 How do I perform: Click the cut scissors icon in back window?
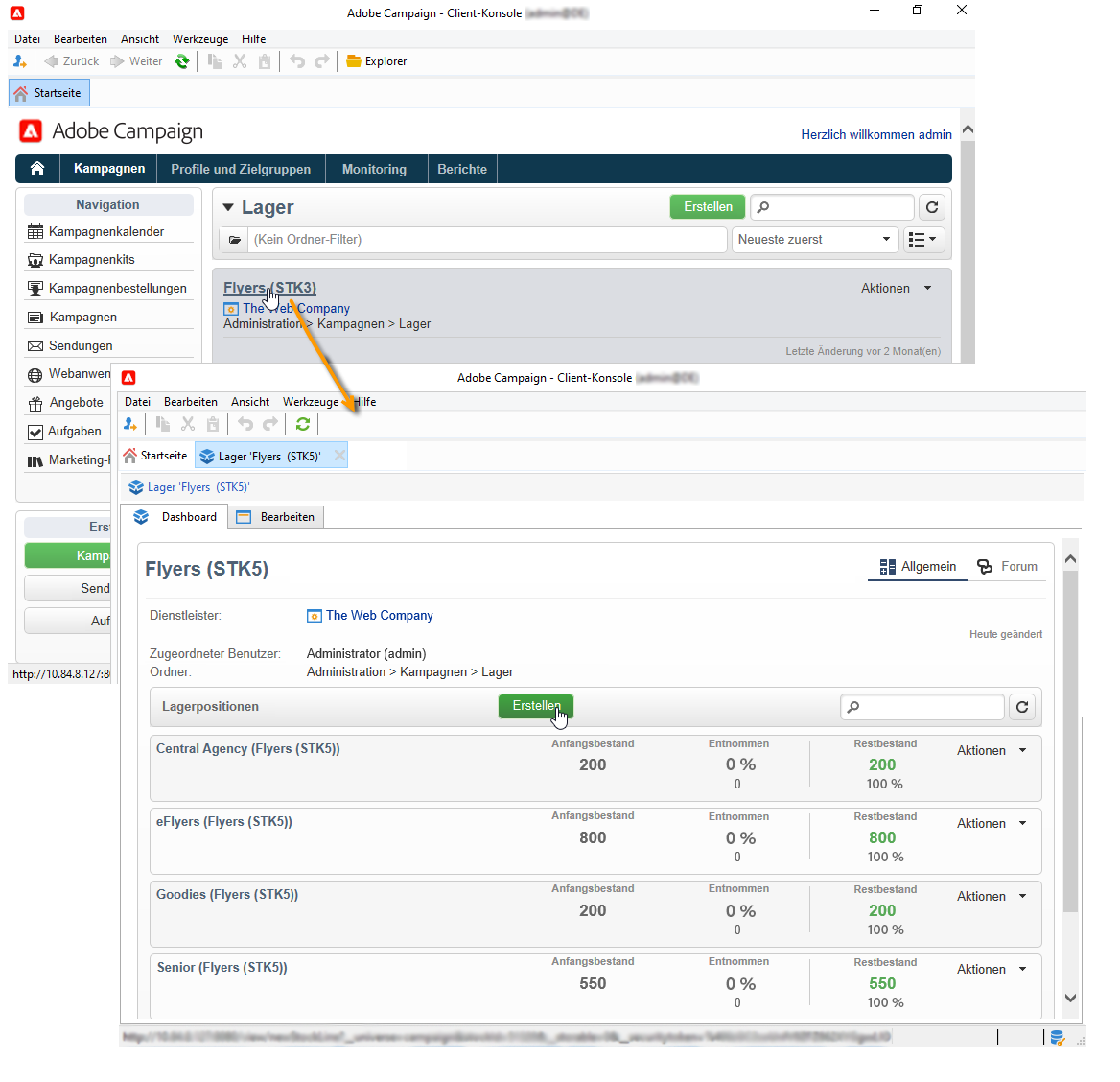[240, 61]
